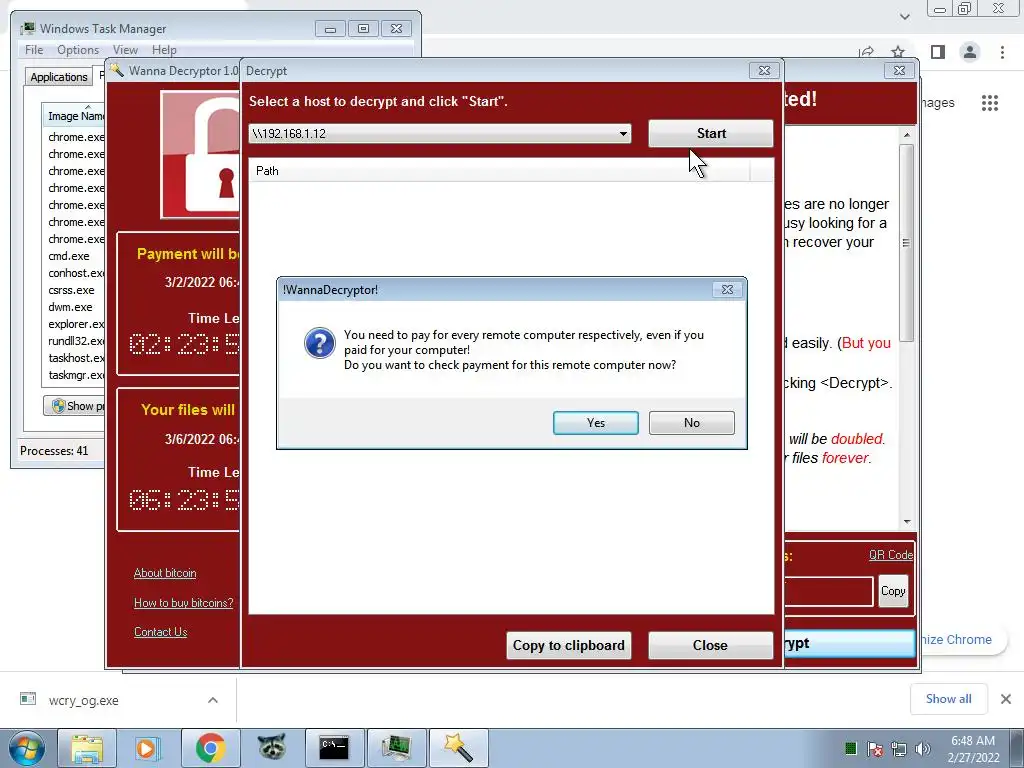Open wcry_og.exe download options chevron
1024x768 pixels.
pyautogui.click(x=213, y=700)
